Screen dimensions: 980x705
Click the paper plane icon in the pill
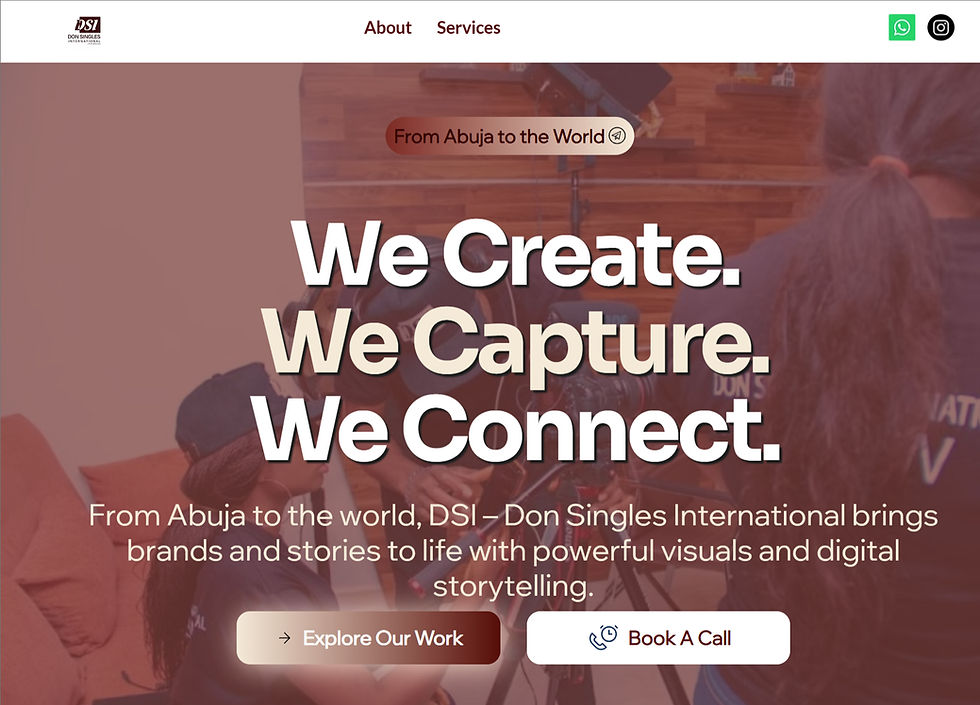click(617, 136)
